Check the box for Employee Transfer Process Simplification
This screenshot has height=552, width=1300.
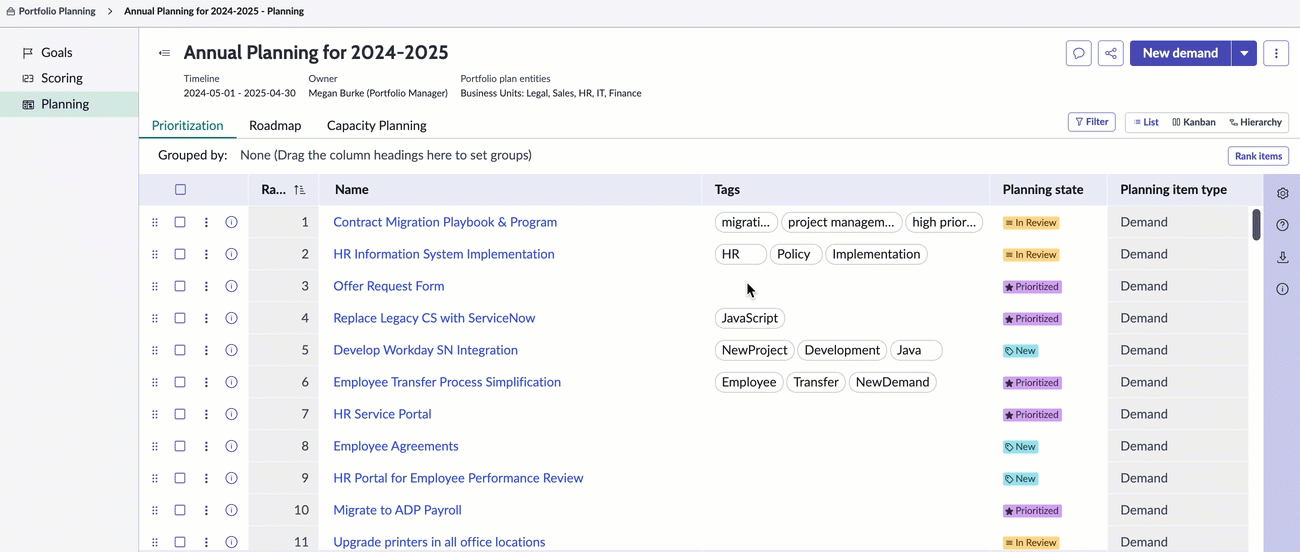(x=180, y=382)
